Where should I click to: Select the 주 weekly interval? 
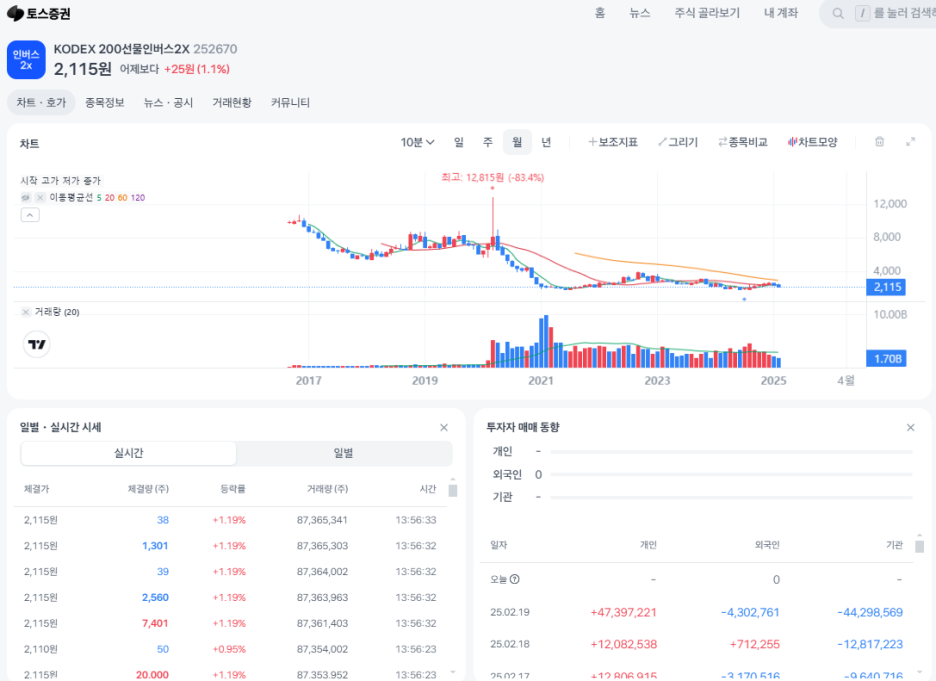pyautogui.click(x=488, y=142)
